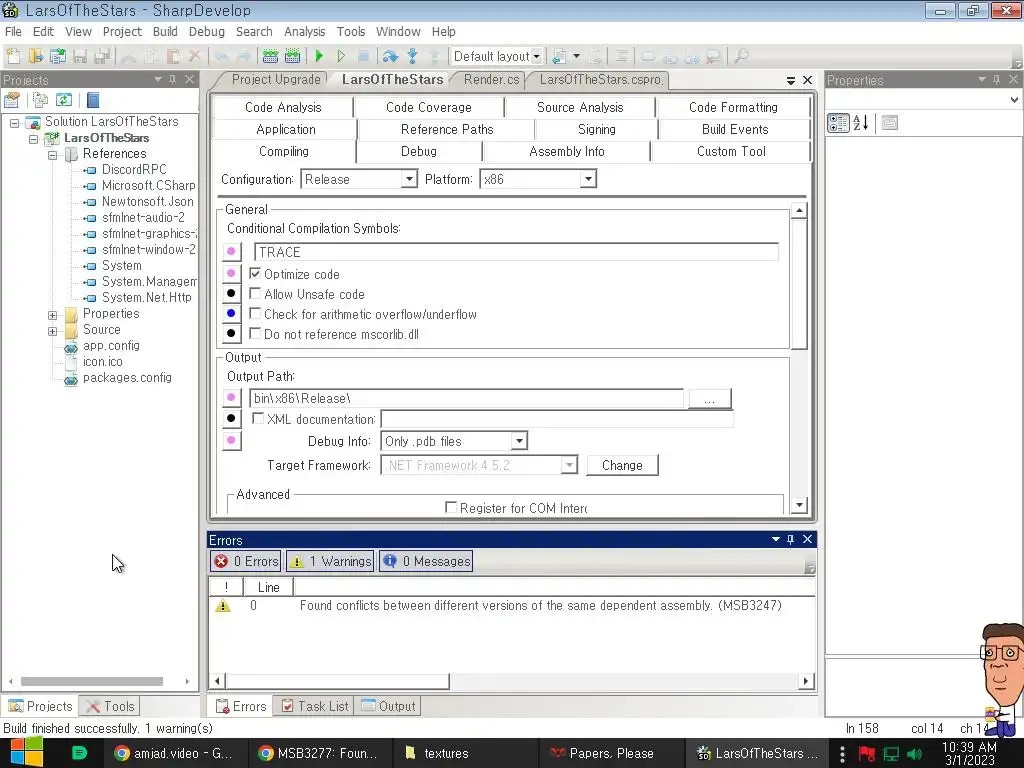The width and height of the screenshot is (1024, 768).
Task: Open the Assembly Info settings tab
Action: (566, 152)
